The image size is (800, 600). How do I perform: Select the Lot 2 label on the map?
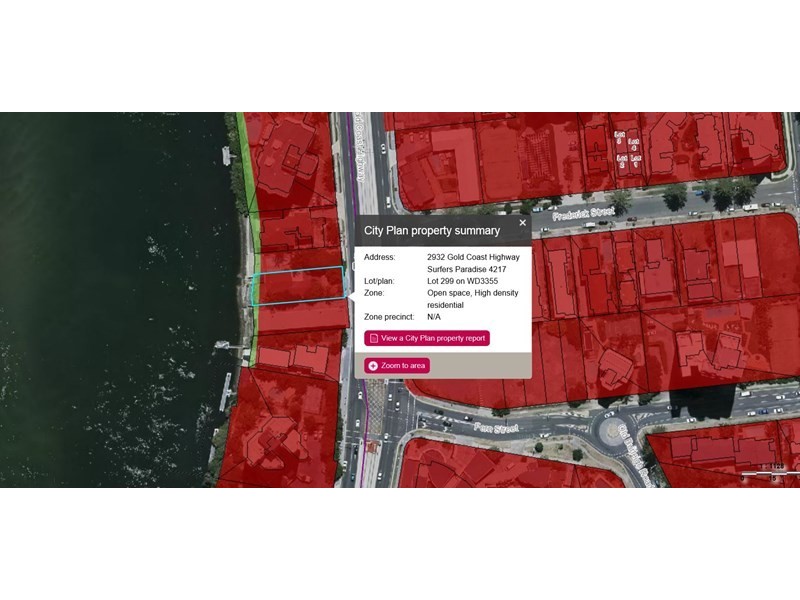621,162
